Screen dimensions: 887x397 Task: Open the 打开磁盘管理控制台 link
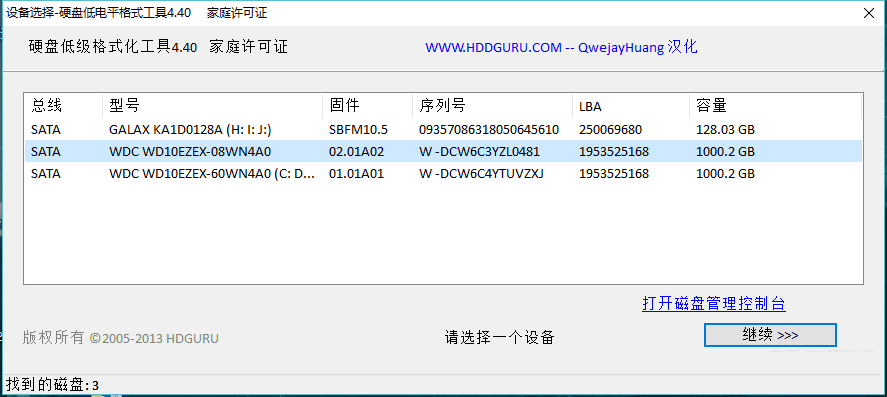[714, 304]
